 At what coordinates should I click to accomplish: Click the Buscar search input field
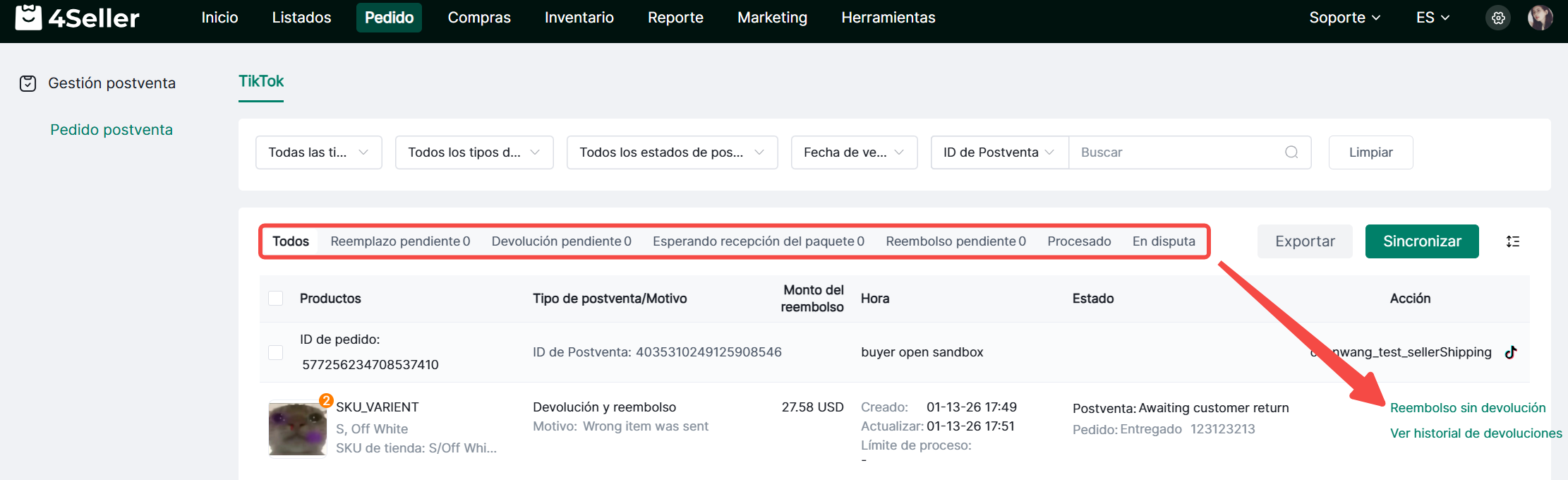pyautogui.click(x=1178, y=152)
